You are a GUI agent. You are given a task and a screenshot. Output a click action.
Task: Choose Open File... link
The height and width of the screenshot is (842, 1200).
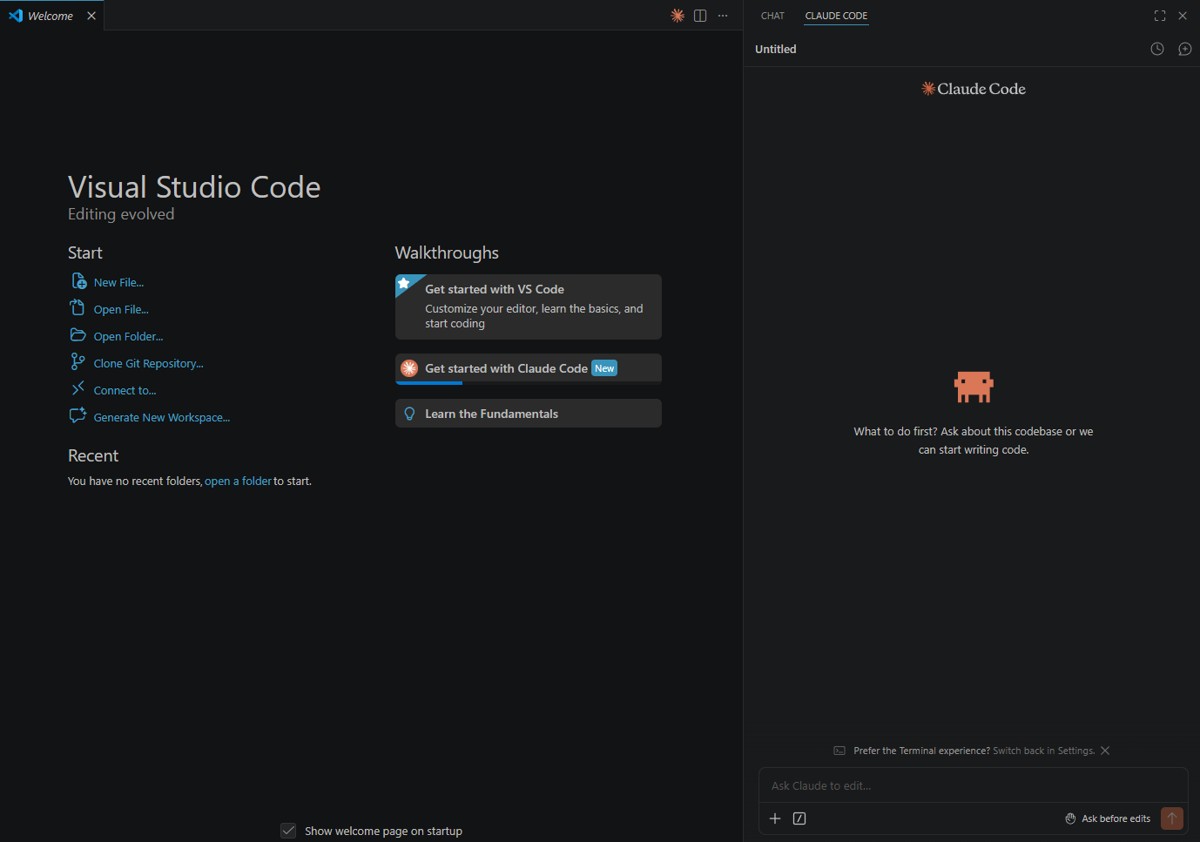pyautogui.click(x=121, y=310)
